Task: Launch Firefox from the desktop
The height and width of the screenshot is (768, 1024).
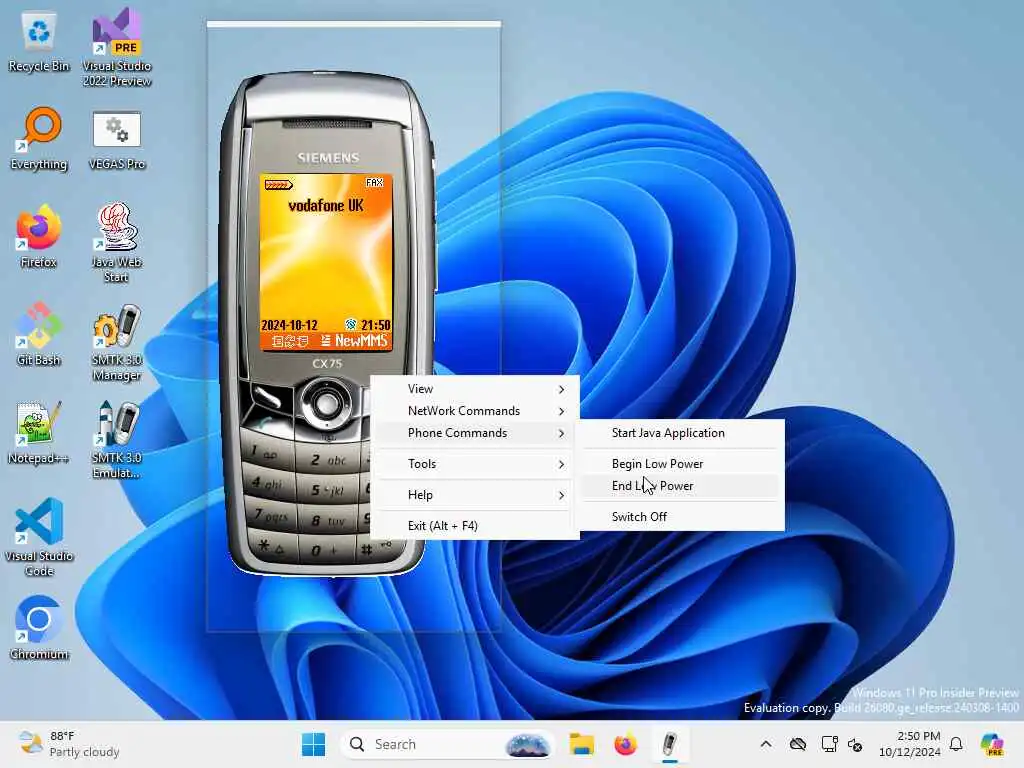Action: 39,236
